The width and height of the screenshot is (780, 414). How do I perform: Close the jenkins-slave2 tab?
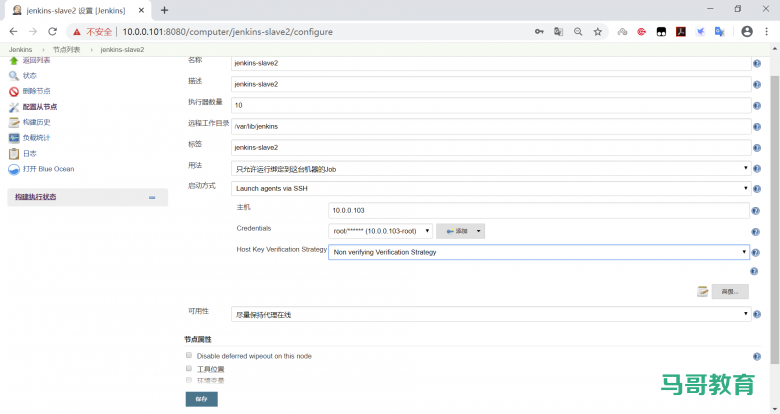coord(141,10)
